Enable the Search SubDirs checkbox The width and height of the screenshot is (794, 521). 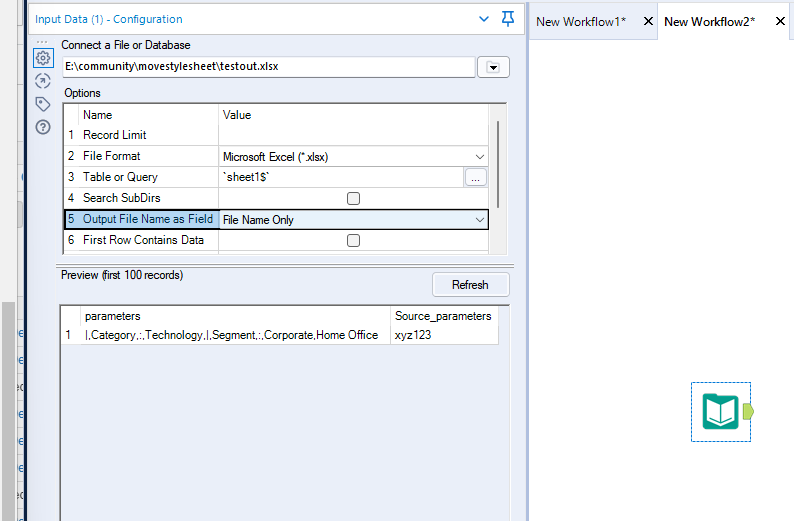point(353,198)
